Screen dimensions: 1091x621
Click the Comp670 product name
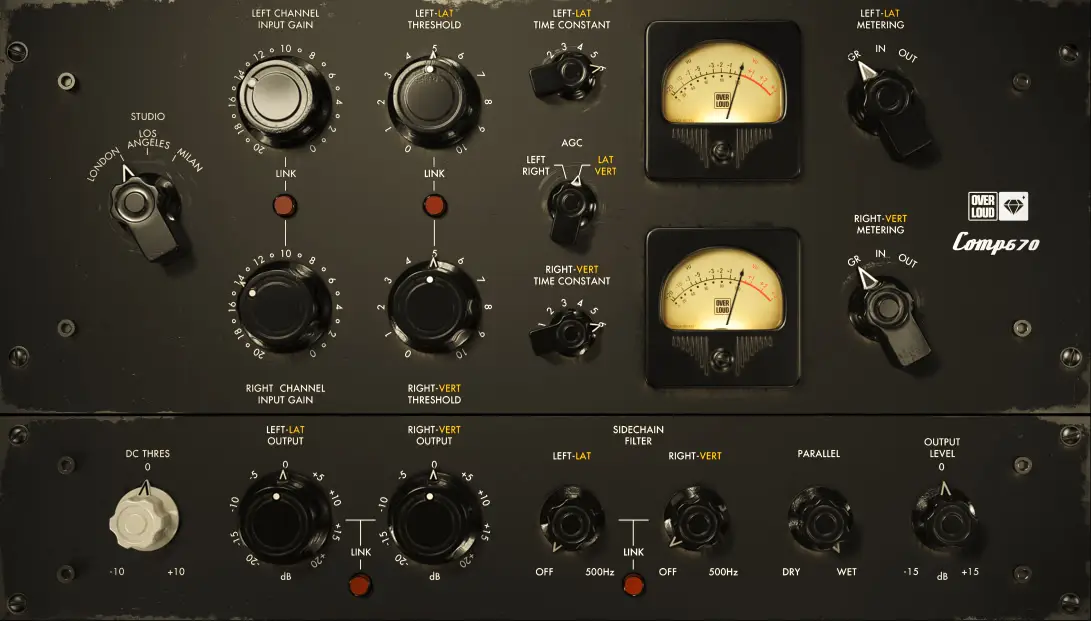(996, 243)
